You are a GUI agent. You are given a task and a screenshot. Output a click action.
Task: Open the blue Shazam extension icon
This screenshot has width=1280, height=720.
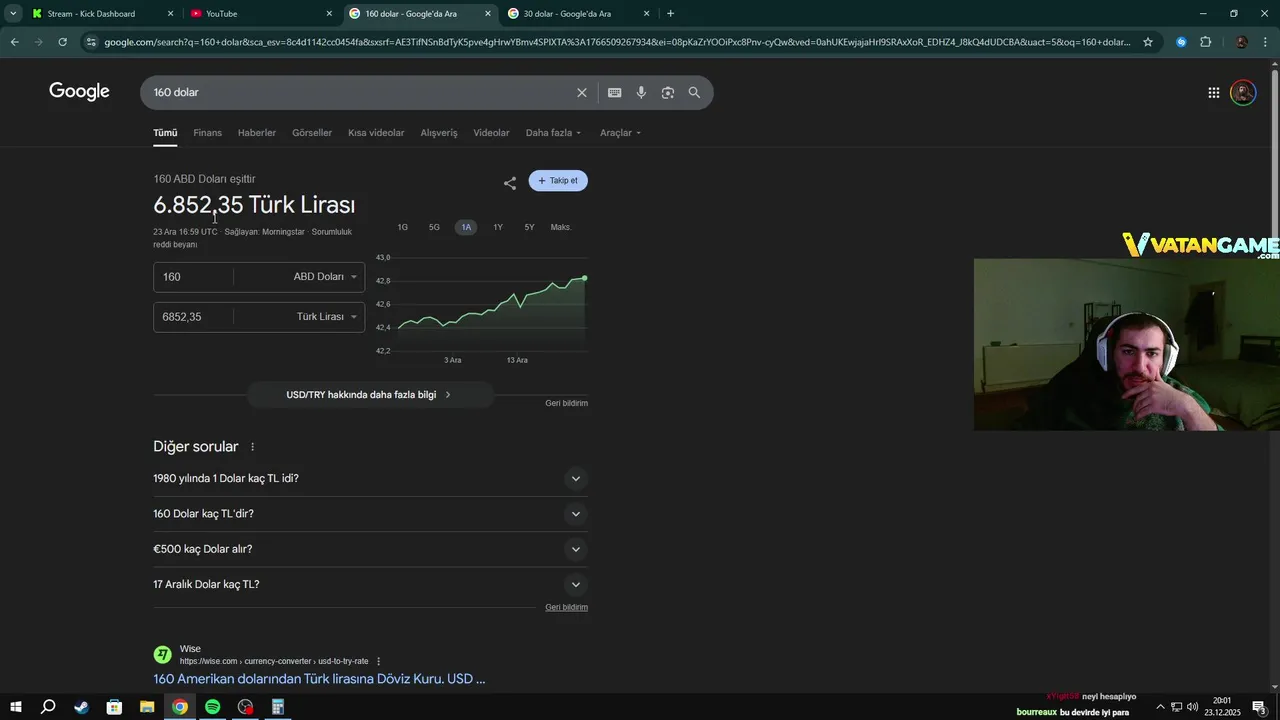(x=1181, y=42)
